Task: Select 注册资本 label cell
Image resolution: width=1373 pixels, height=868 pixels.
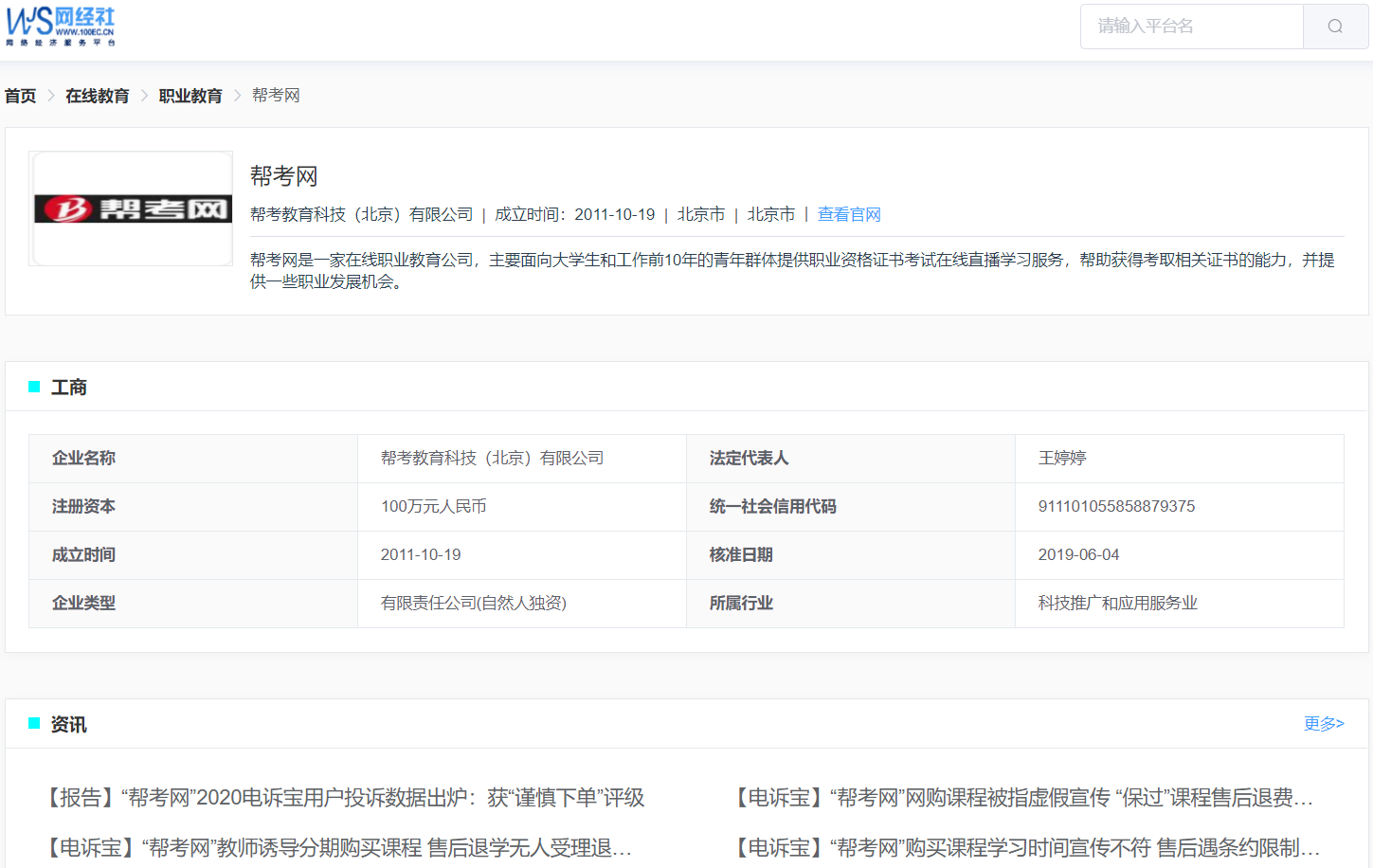Action: coord(193,507)
